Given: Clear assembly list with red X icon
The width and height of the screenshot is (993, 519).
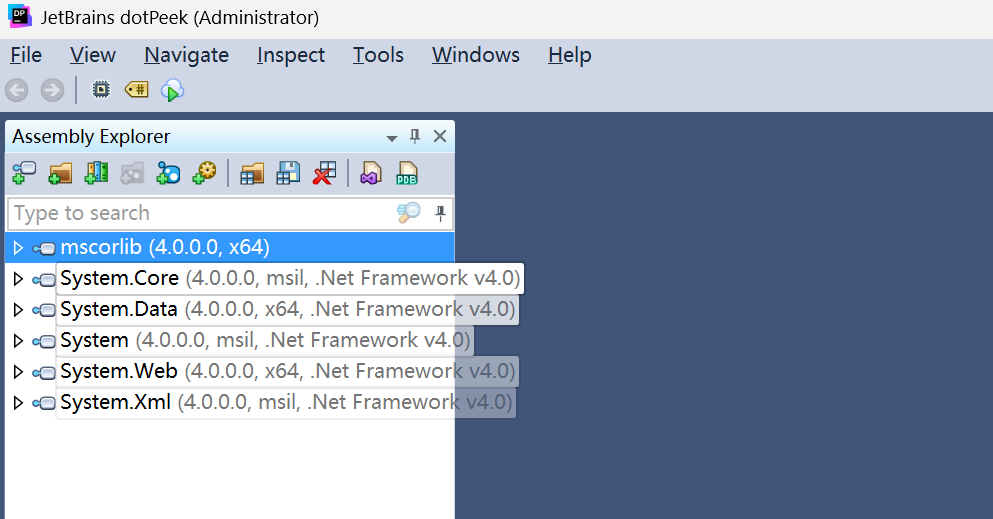Looking at the screenshot, I should (x=324, y=173).
